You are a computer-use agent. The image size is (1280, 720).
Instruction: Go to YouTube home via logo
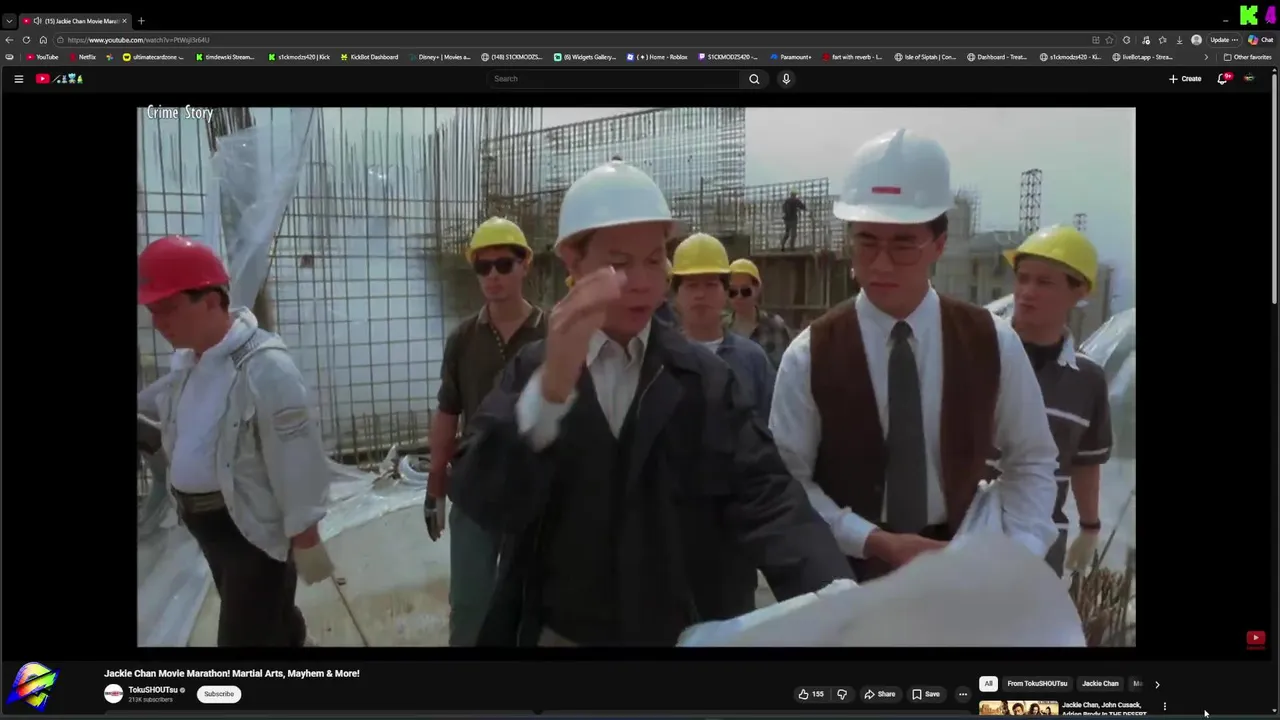[59, 79]
